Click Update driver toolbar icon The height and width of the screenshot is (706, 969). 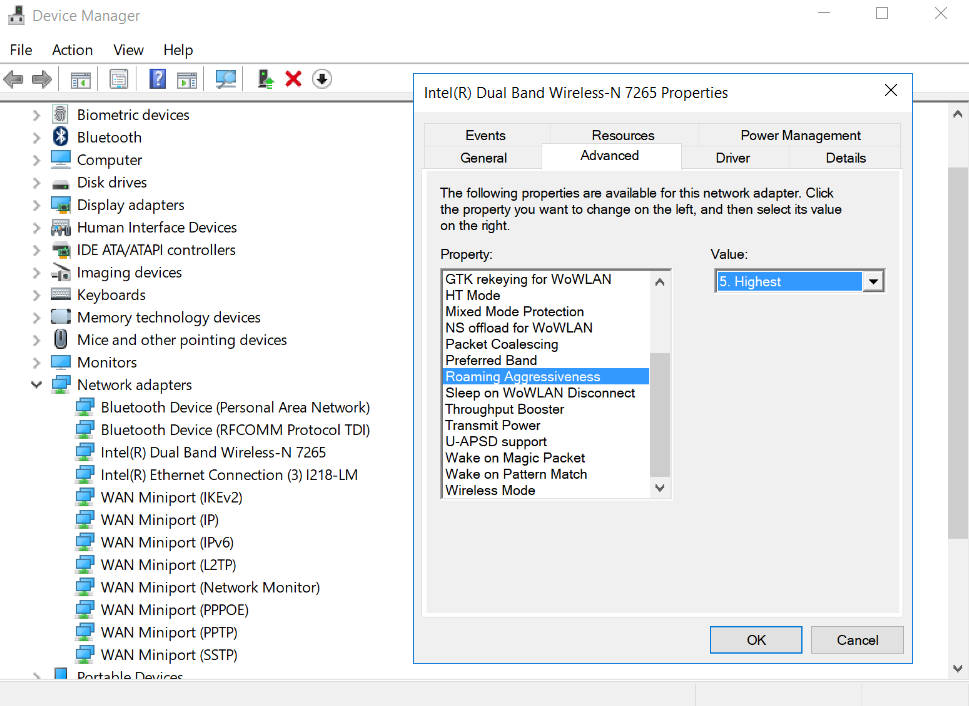266,79
